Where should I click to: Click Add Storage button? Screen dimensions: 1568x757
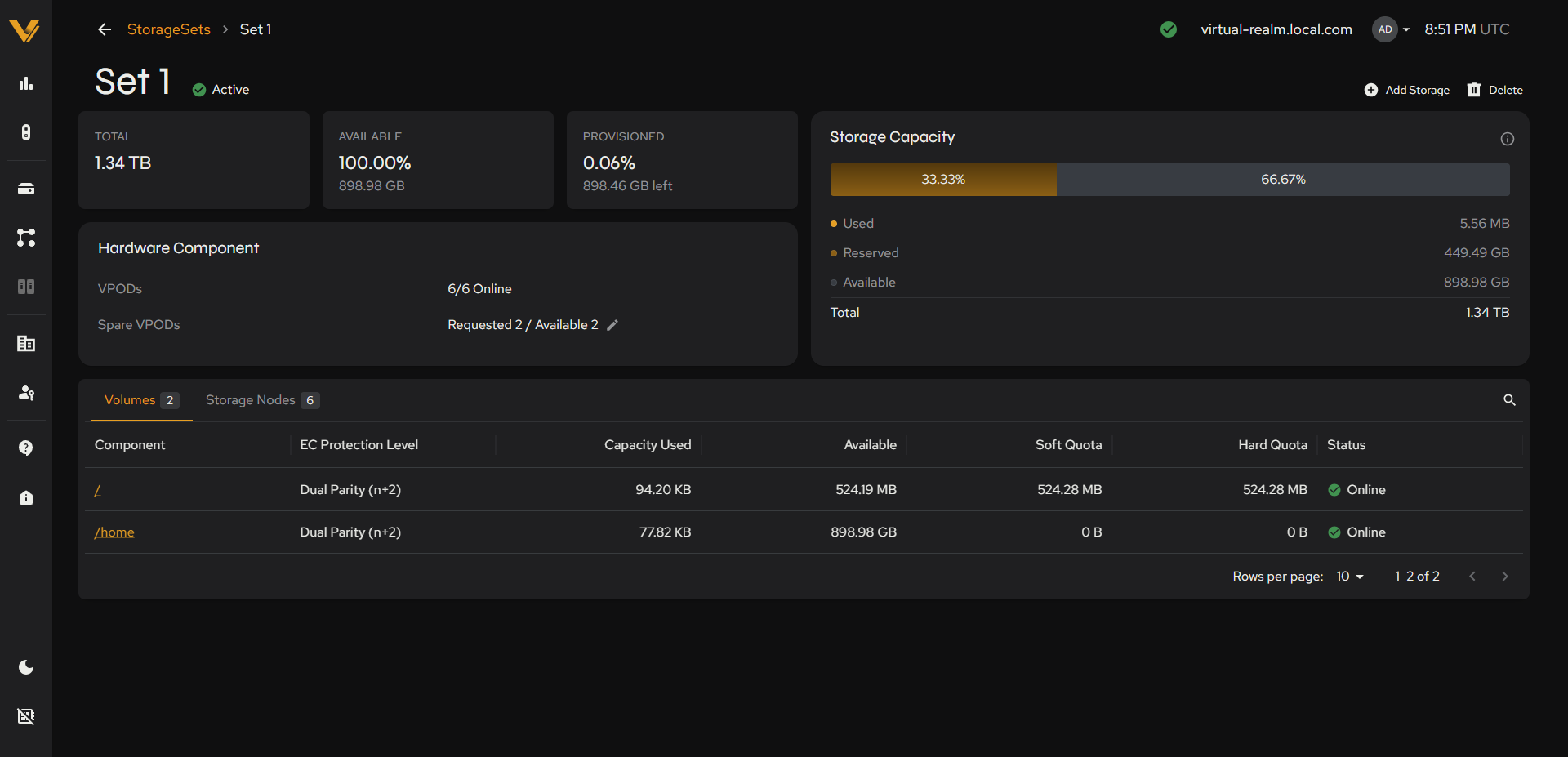point(1407,90)
